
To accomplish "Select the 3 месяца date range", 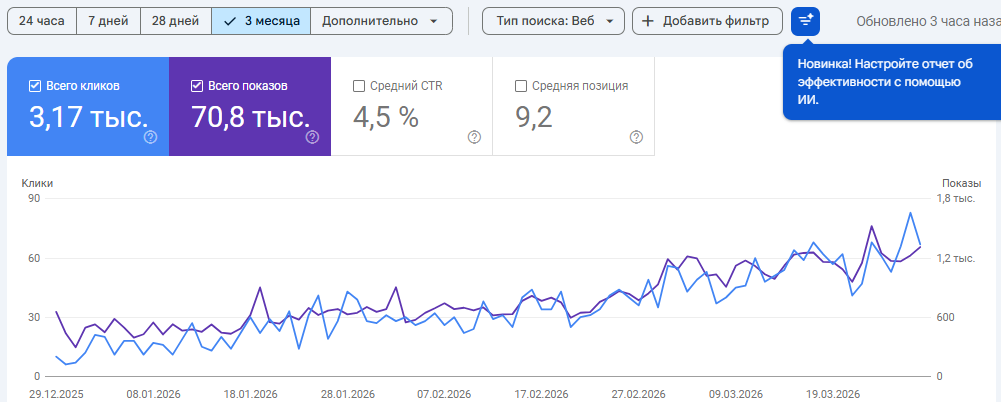I will click(261, 20).
